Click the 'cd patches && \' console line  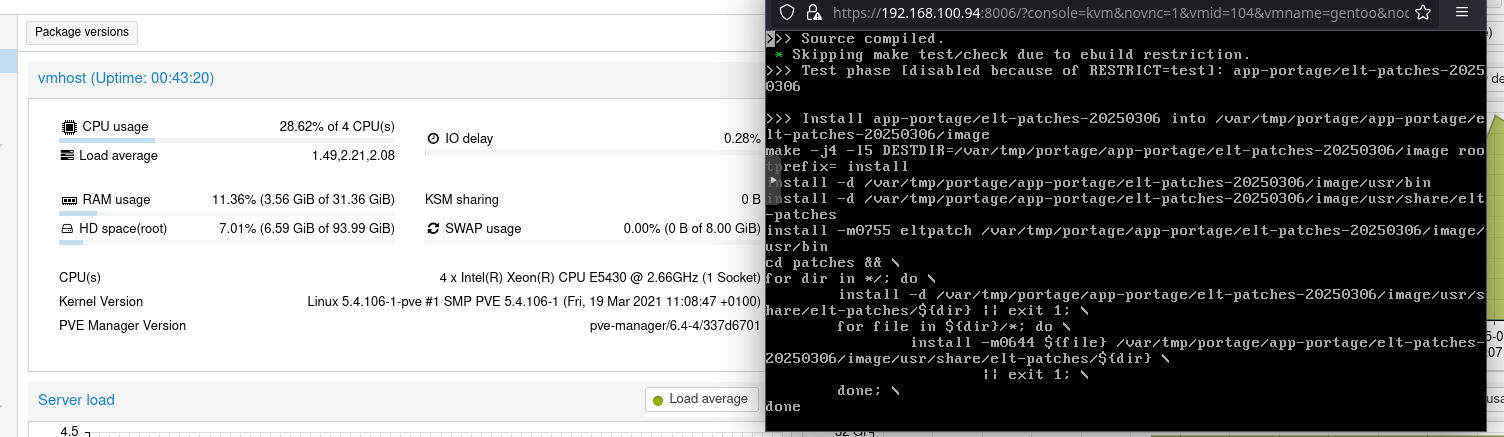click(833, 262)
